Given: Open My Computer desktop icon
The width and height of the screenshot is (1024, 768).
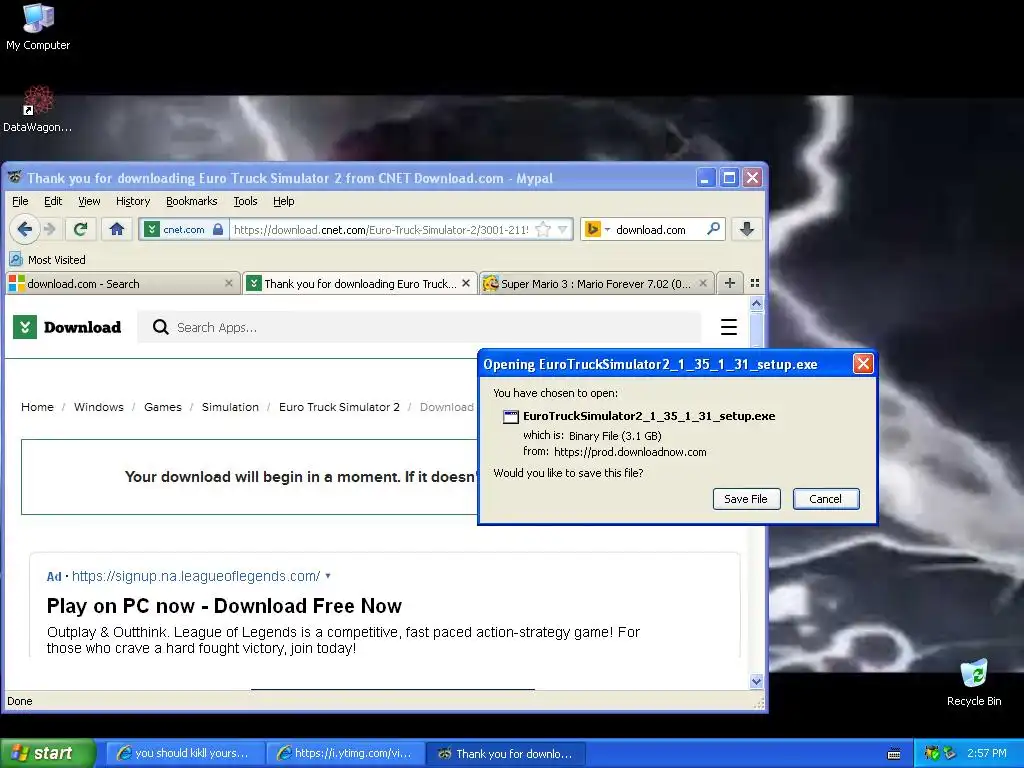Looking at the screenshot, I should tap(38, 26).
